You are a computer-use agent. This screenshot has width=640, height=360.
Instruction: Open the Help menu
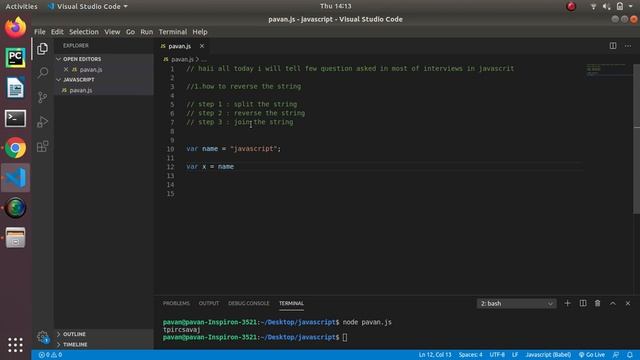pos(200,32)
